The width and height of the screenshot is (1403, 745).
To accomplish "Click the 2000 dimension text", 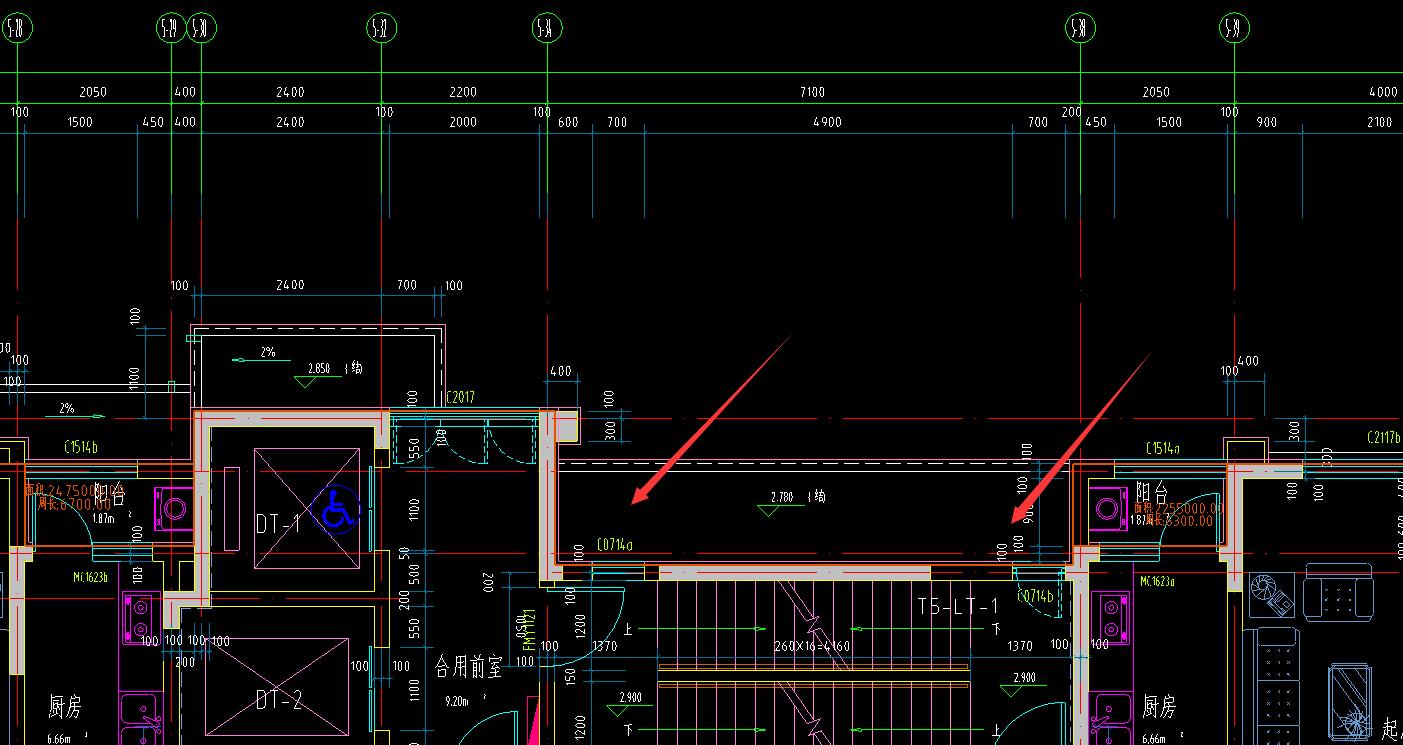I will [463, 122].
